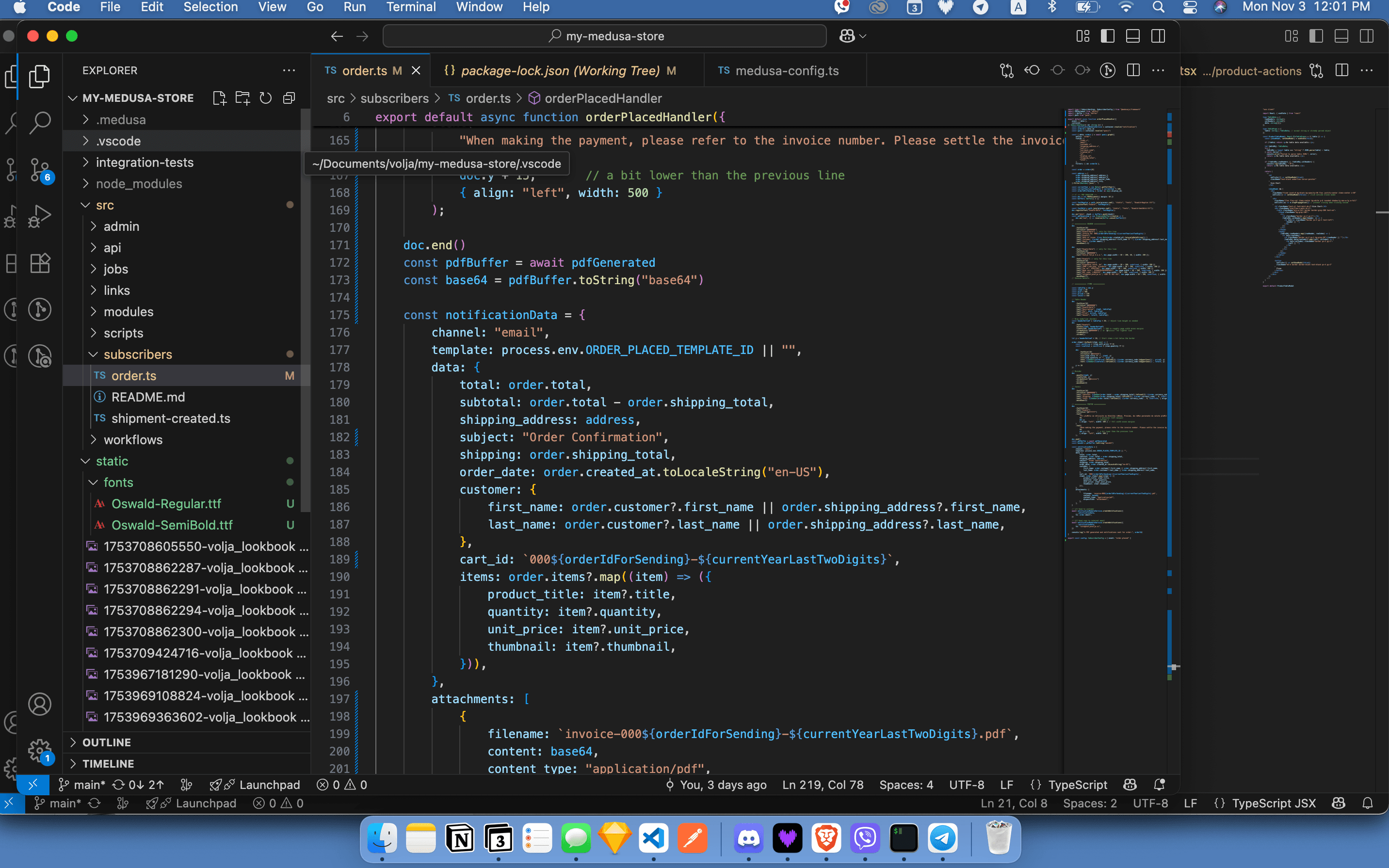Click the Split Editor Right icon
The height and width of the screenshot is (868, 1389).
[1133, 70]
